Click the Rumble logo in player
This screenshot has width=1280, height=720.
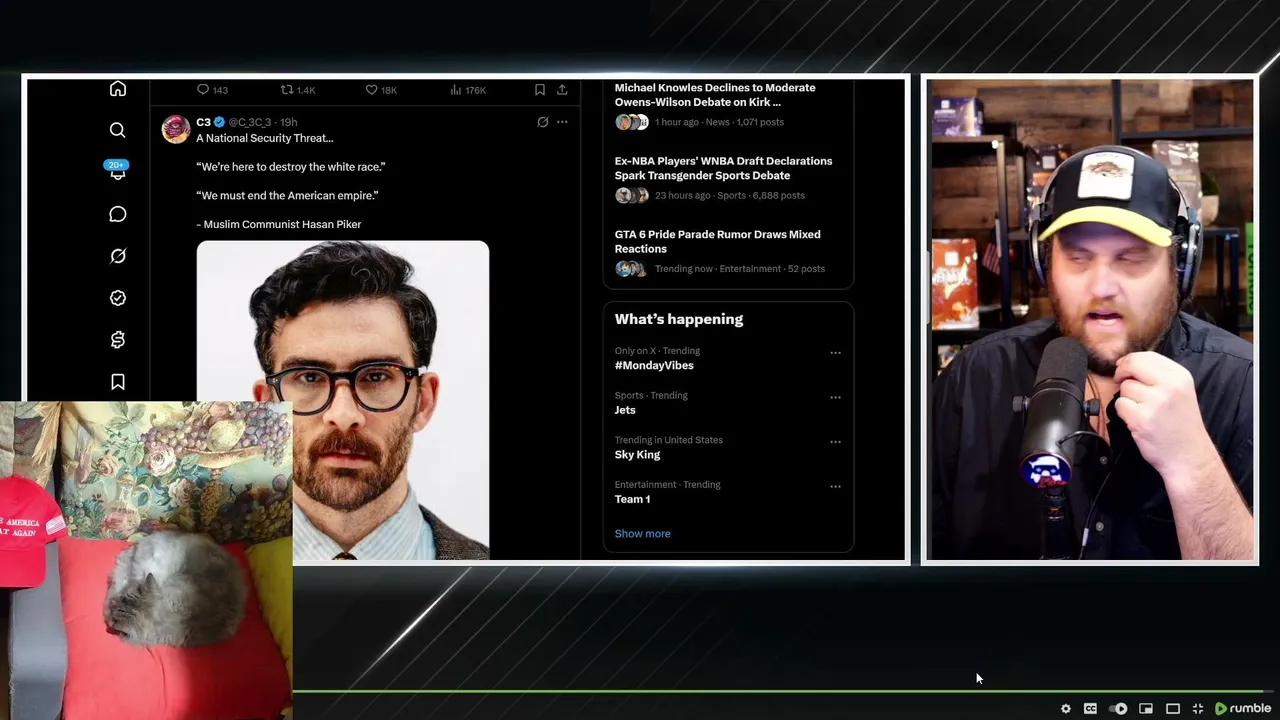[1243, 709]
